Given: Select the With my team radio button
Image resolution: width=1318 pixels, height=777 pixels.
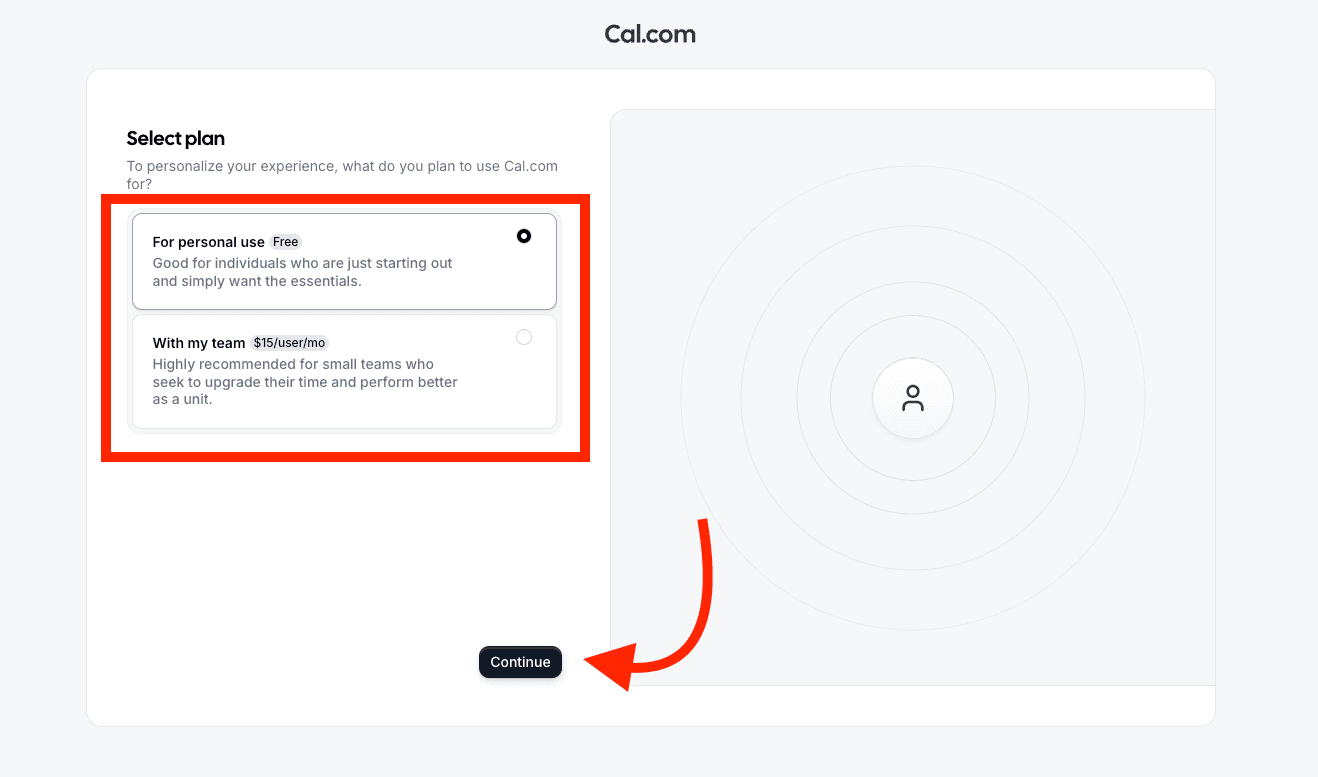Looking at the screenshot, I should click(524, 337).
